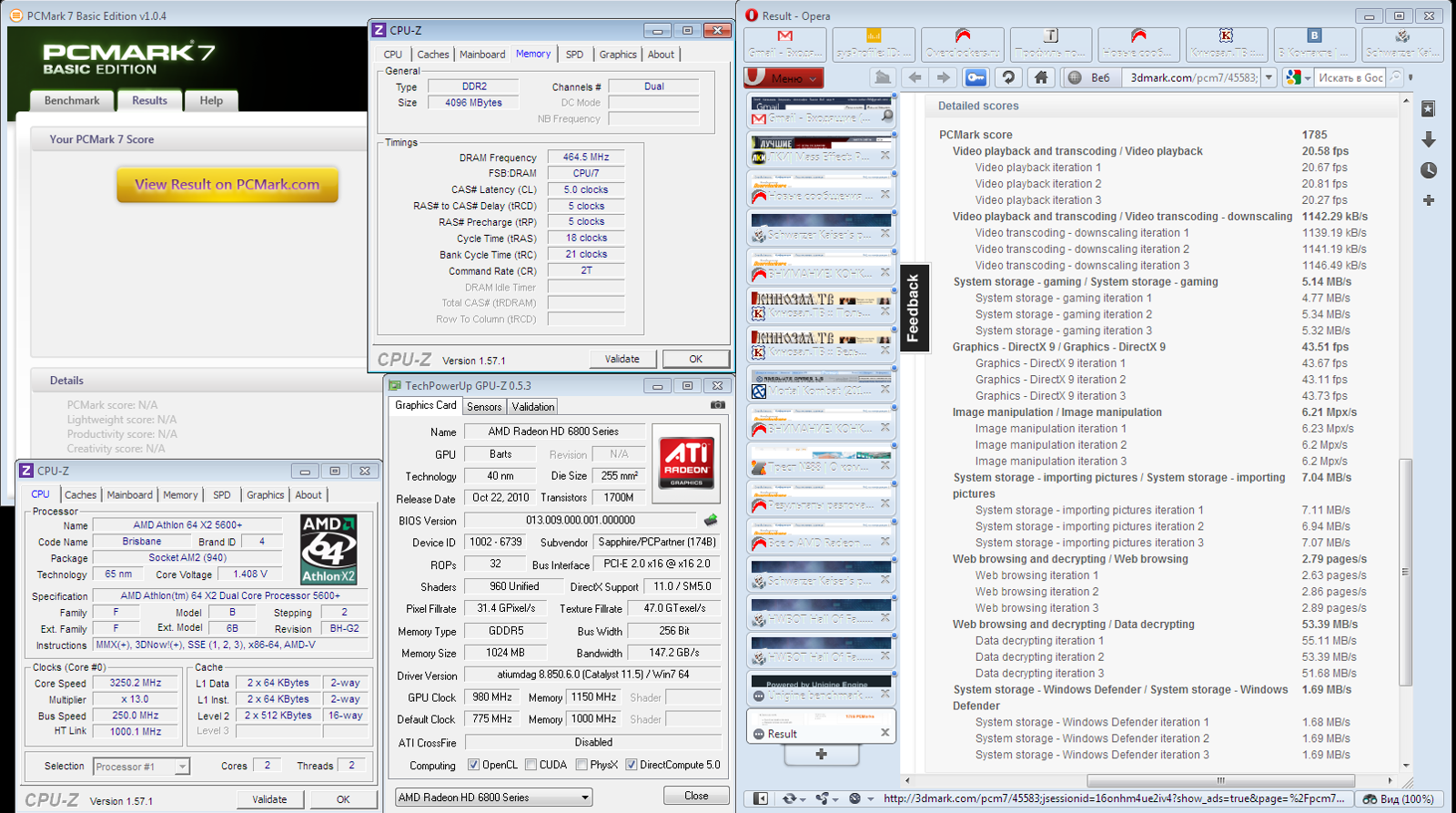Open the Downloads arrow panel icon
This screenshot has width=1456, height=813.
pyautogui.click(x=1429, y=139)
